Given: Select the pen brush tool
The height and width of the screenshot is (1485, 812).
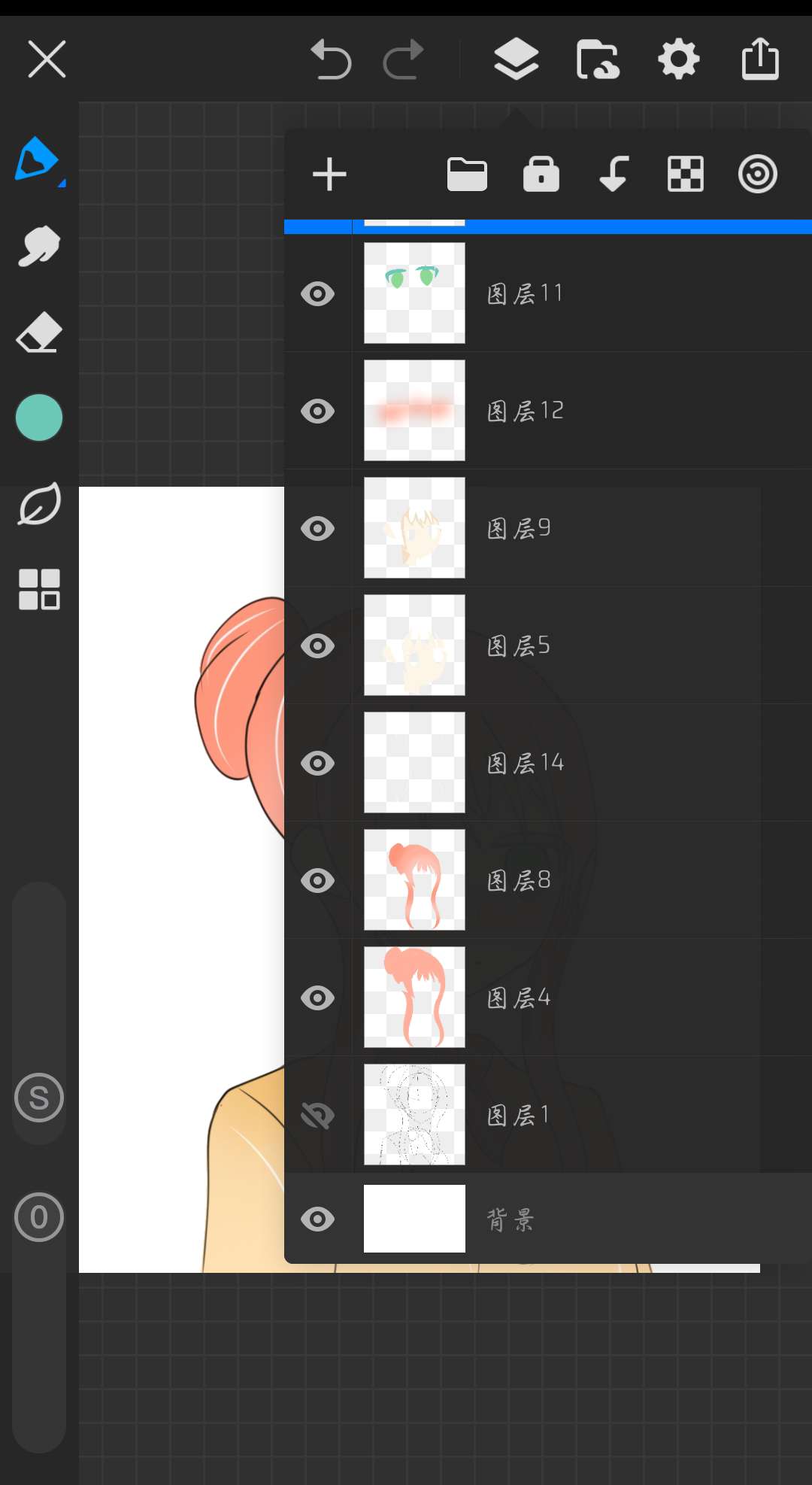Looking at the screenshot, I should coord(38,159).
